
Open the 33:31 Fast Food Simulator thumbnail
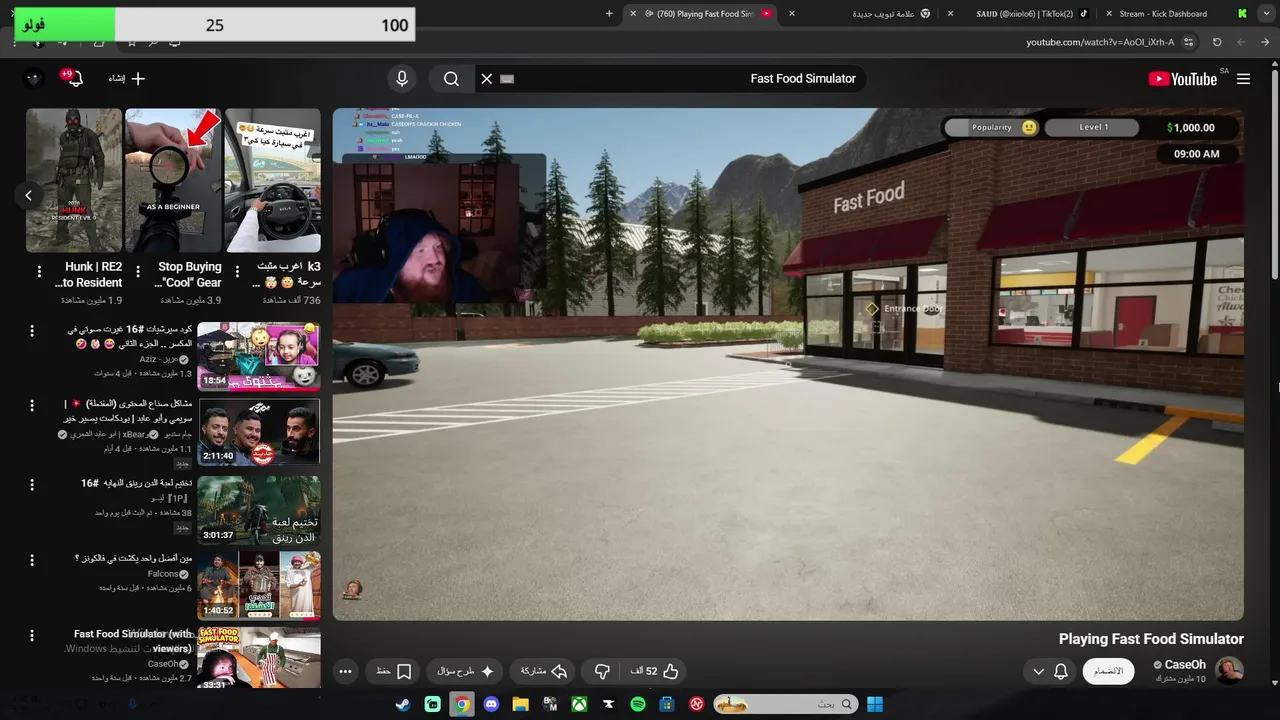pyautogui.click(x=259, y=658)
